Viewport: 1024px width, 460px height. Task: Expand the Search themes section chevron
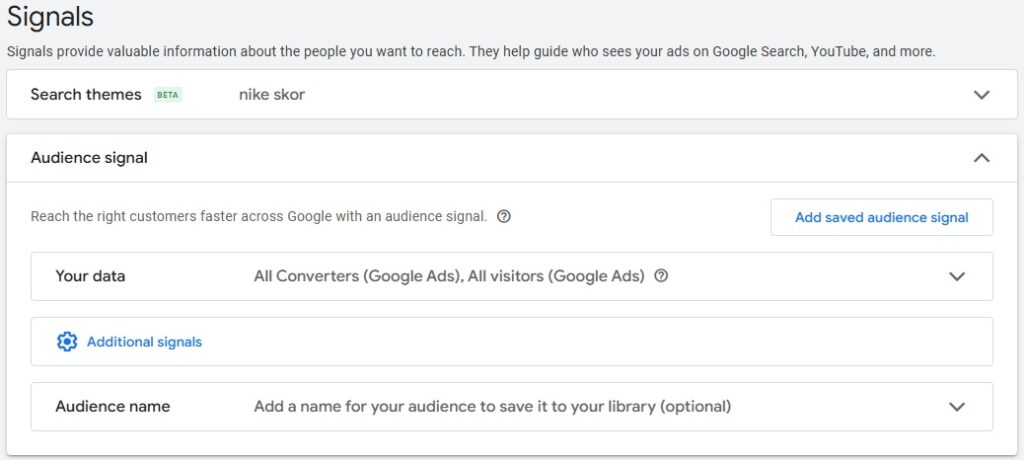point(982,95)
